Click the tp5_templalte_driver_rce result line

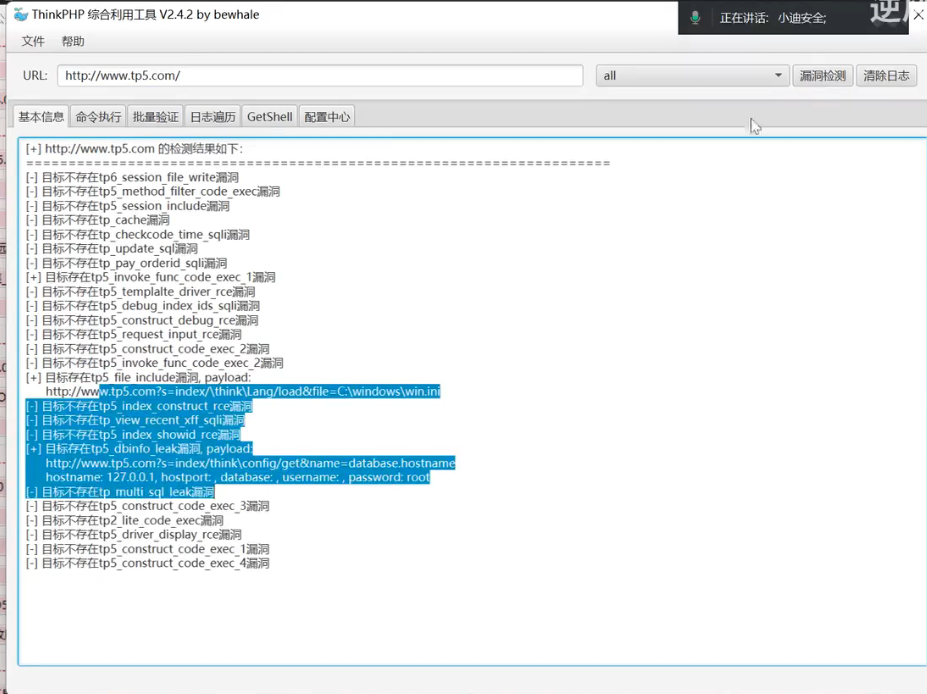click(141, 291)
